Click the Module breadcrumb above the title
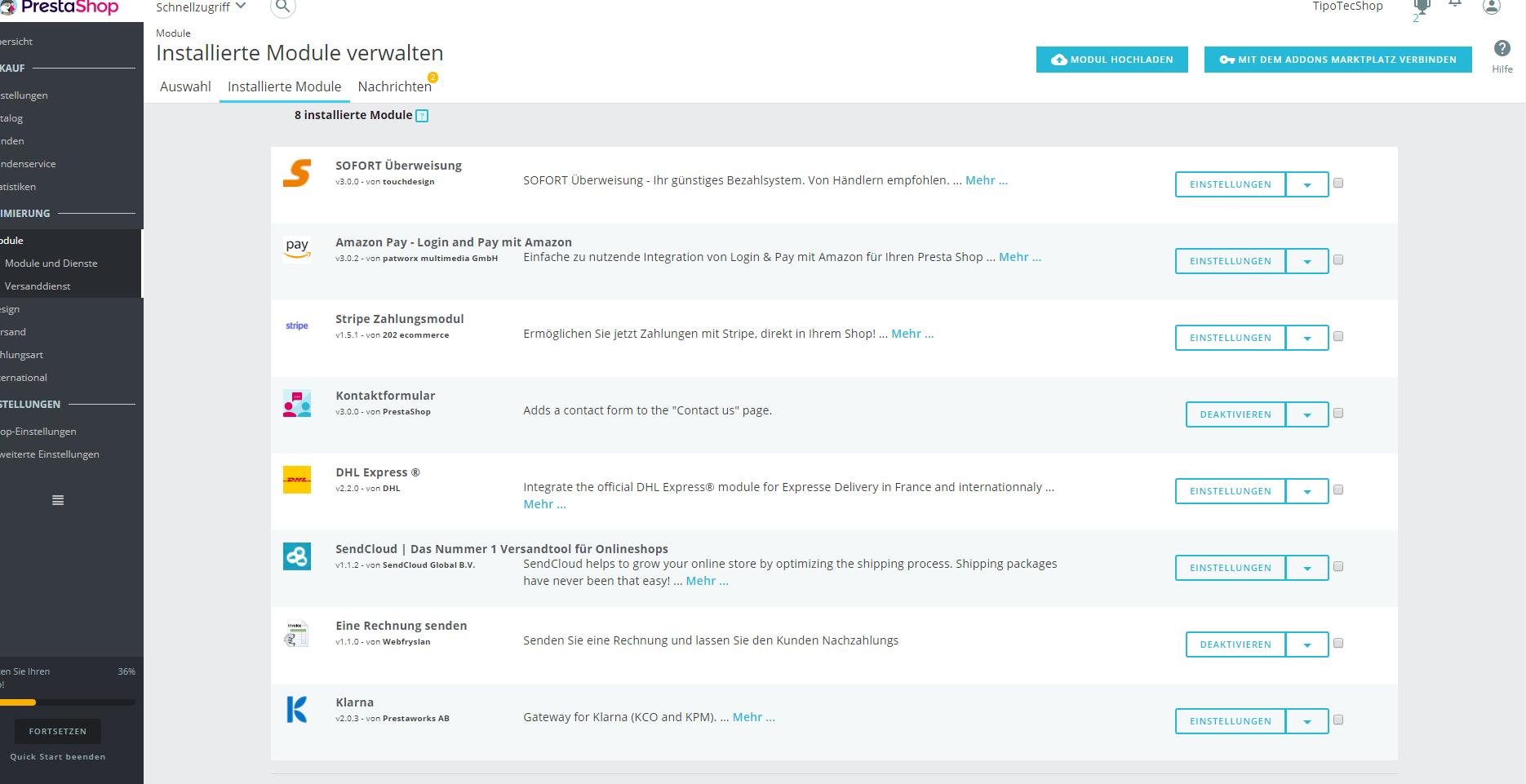The width and height of the screenshot is (1526, 784). 173,33
